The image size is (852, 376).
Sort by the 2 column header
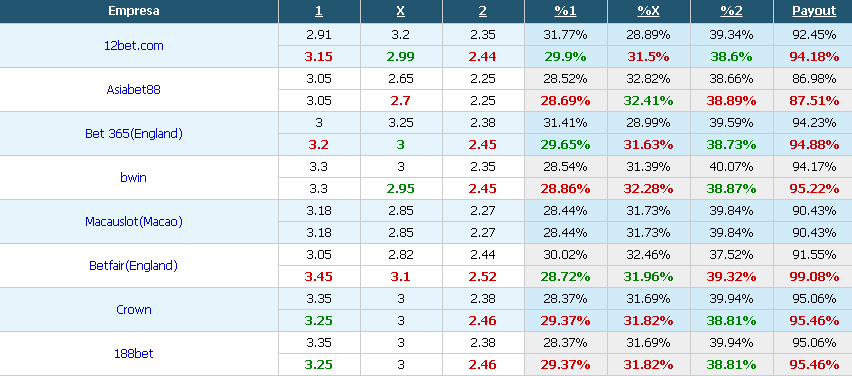pyautogui.click(x=483, y=11)
